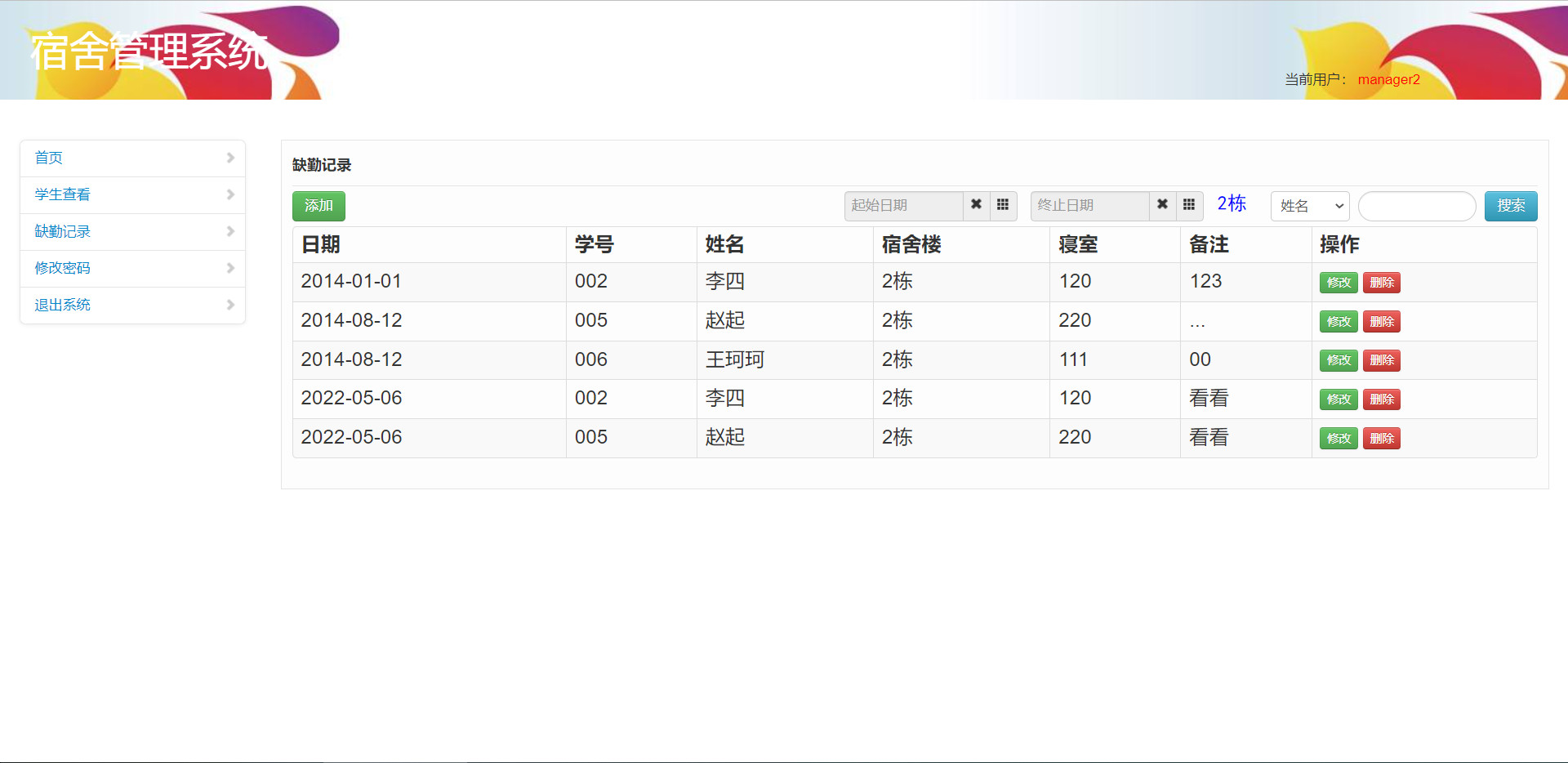The width and height of the screenshot is (1568, 763).
Task: Click the manager2 username link
Action: point(1388,79)
